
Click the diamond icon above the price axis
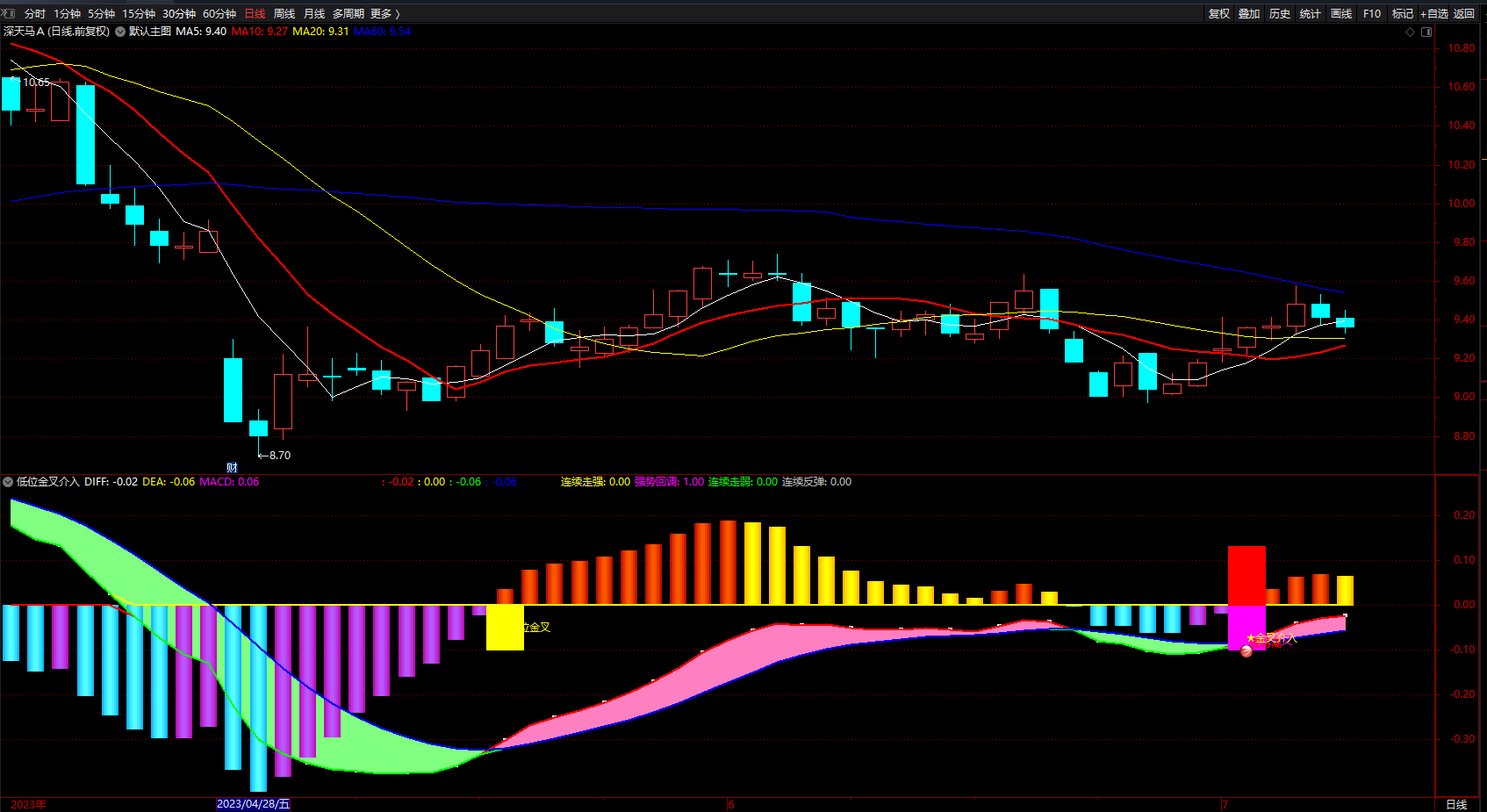(x=1411, y=32)
